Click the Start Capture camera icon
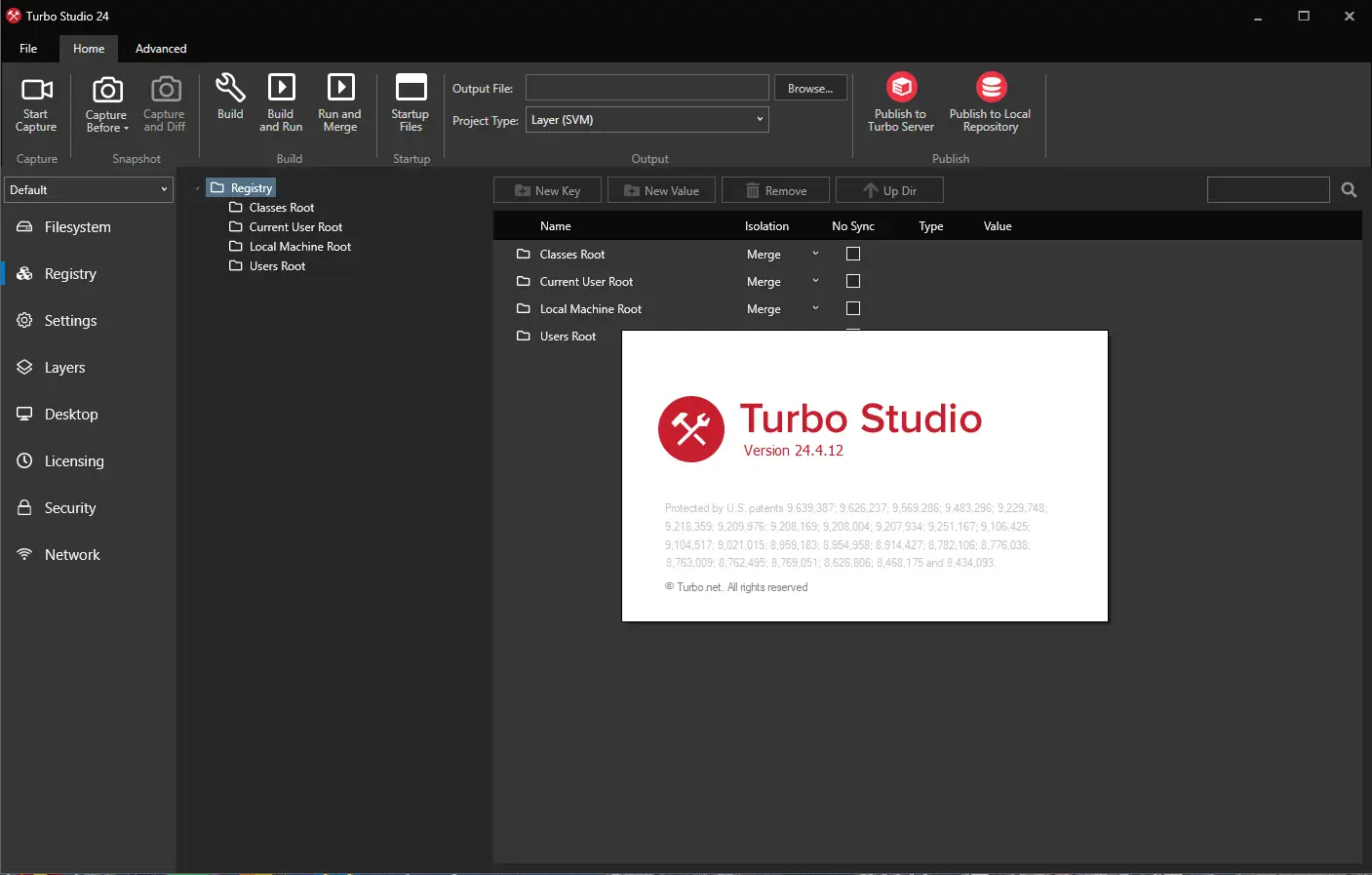Viewport: 1372px width, 875px height. (36, 91)
